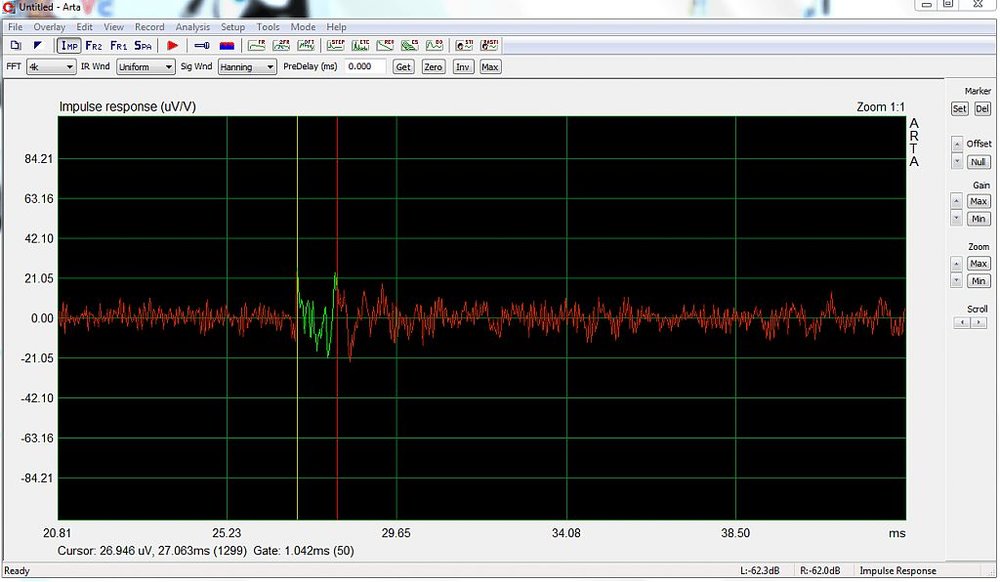Viewport: 1000px width, 582px height.
Task: Click the L:-62.3dB status bar value
Action: [x=760, y=571]
